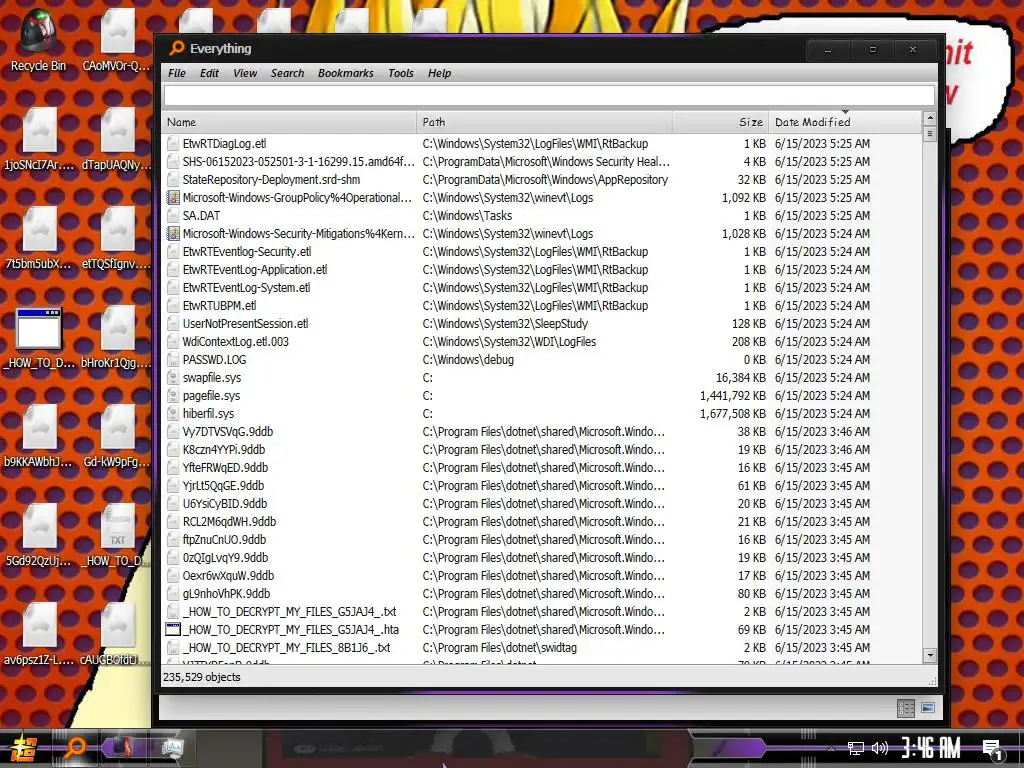This screenshot has width=1024, height=768.
Task: Open the Search menu
Action: (287, 73)
